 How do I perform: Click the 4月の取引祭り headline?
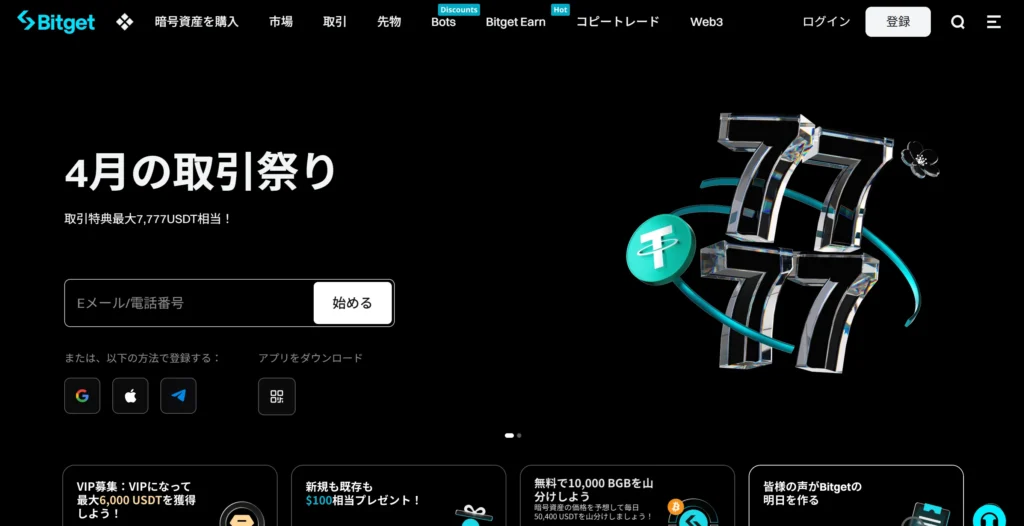pos(200,172)
